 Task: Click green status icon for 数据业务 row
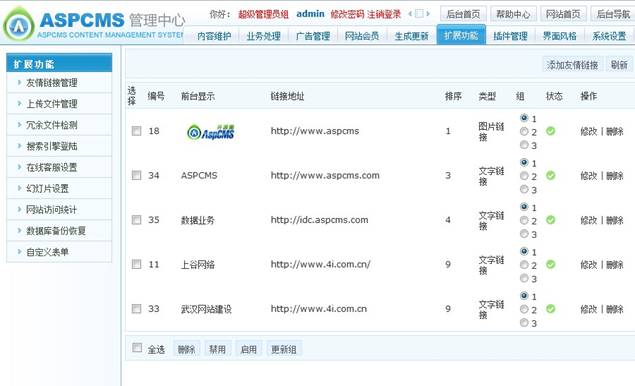[x=550, y=220]
